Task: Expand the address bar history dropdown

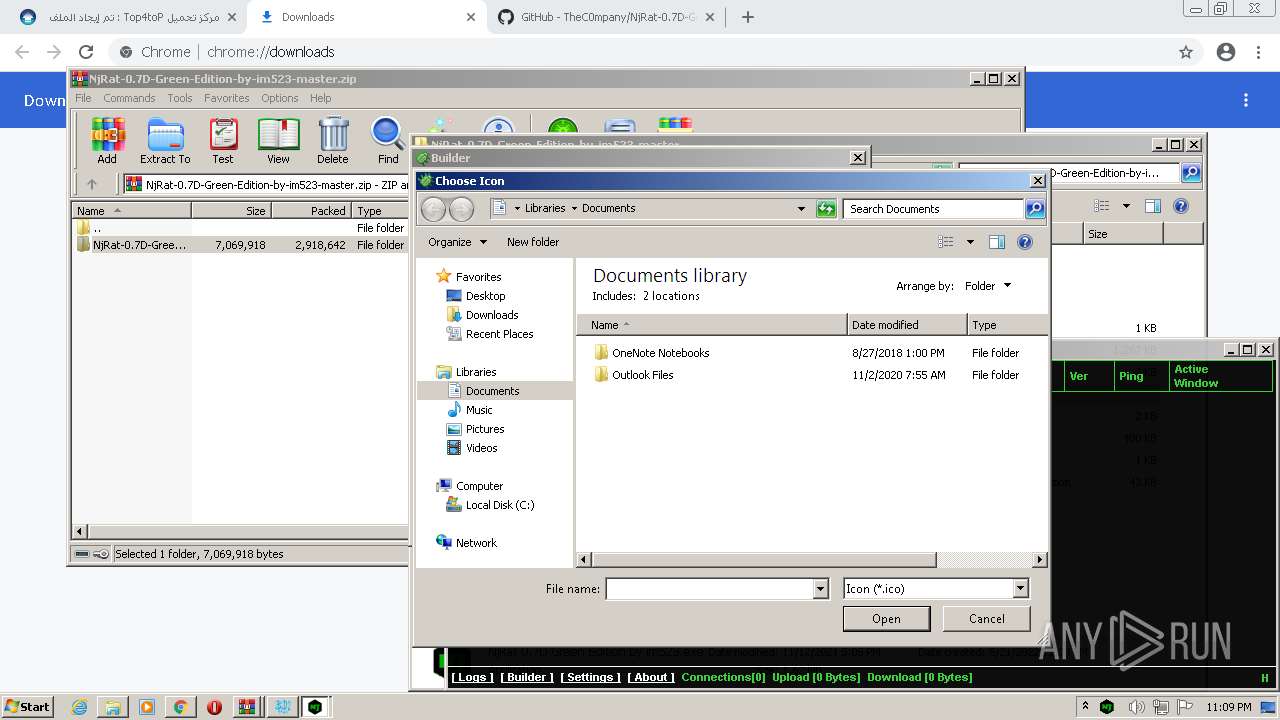Action: [801, 209]
